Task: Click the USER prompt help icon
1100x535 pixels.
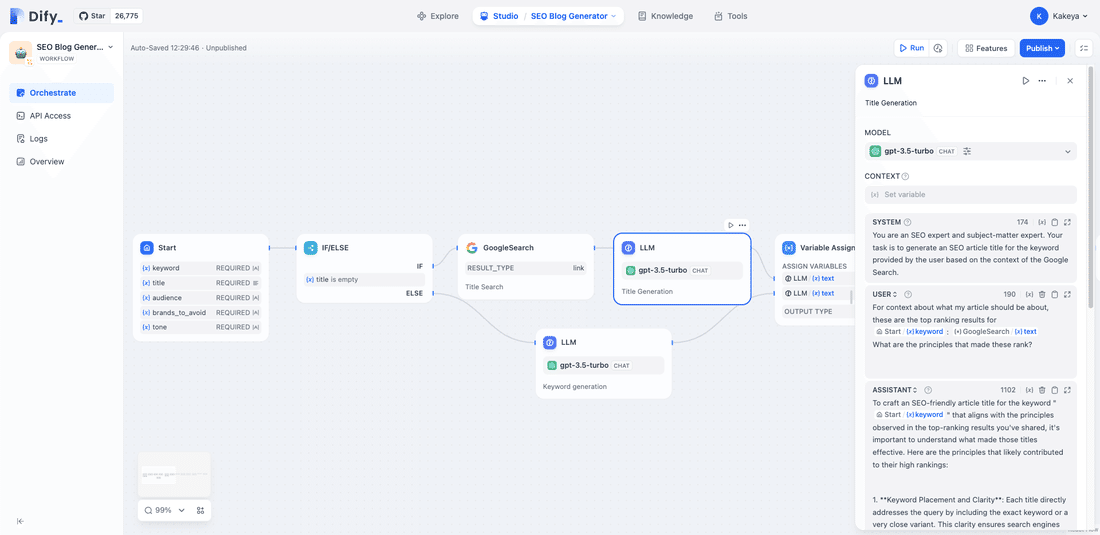Action: coord(908,294)
